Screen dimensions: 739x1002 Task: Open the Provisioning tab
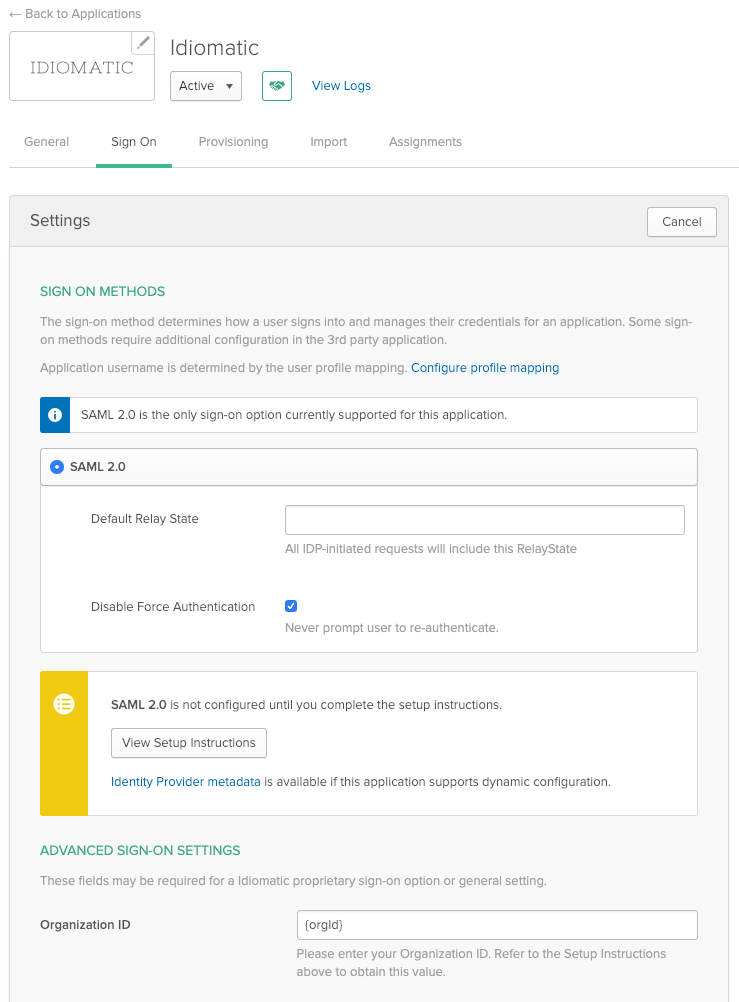(233, 142)
